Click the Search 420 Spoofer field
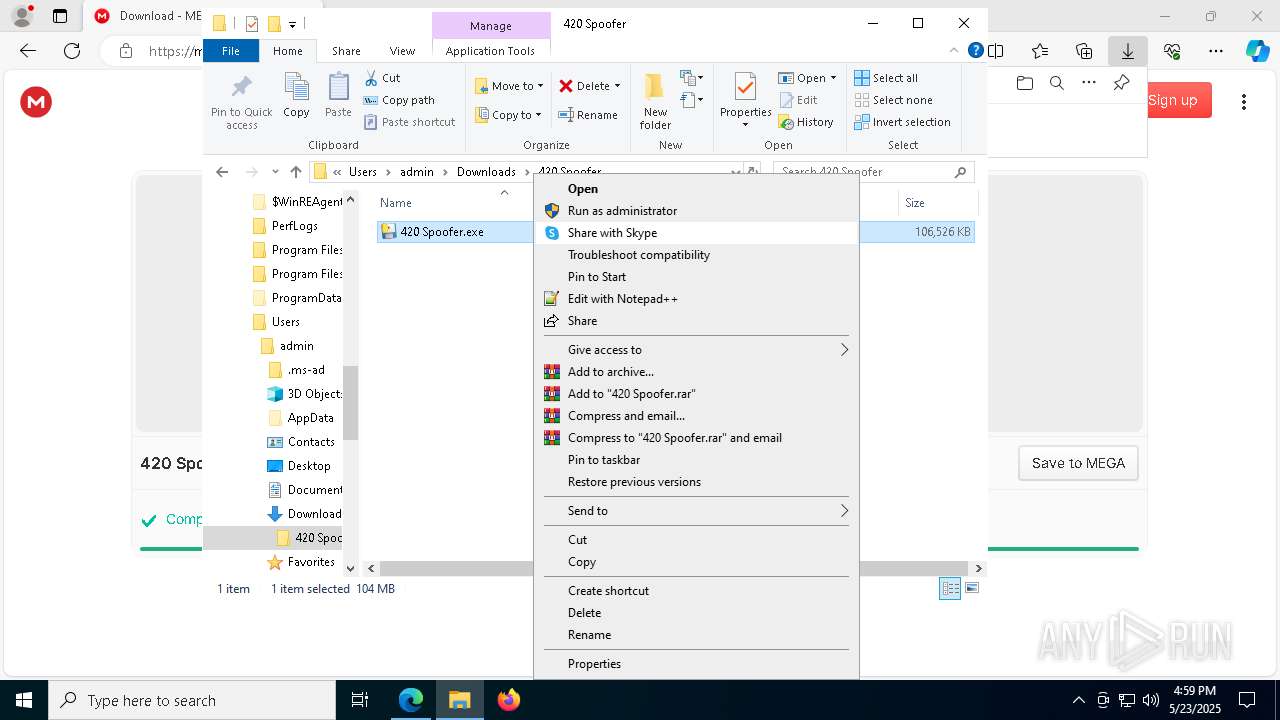Screen dimensions: 1280x720 coord(873,172)
